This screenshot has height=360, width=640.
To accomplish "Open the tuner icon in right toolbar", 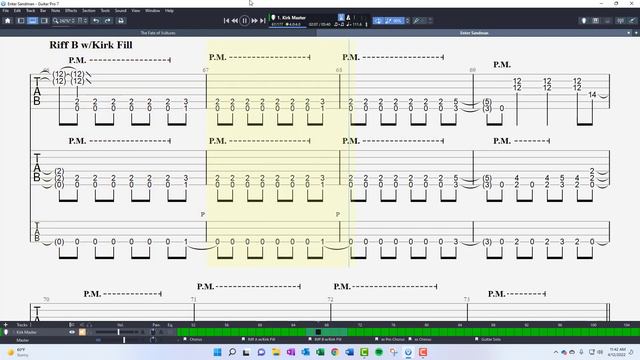I will coord(620,21).
